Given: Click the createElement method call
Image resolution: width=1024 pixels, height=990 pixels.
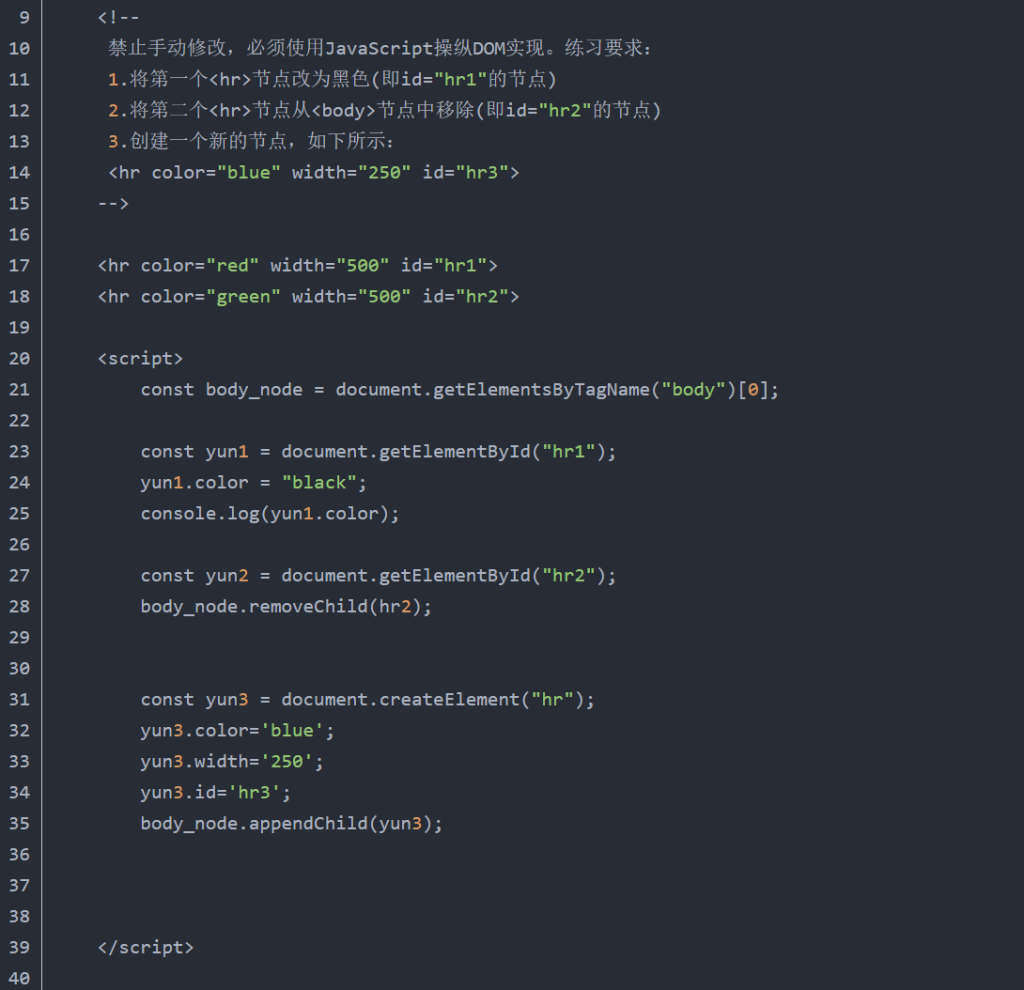Looking at the screenshot, I should coord(448,699).
